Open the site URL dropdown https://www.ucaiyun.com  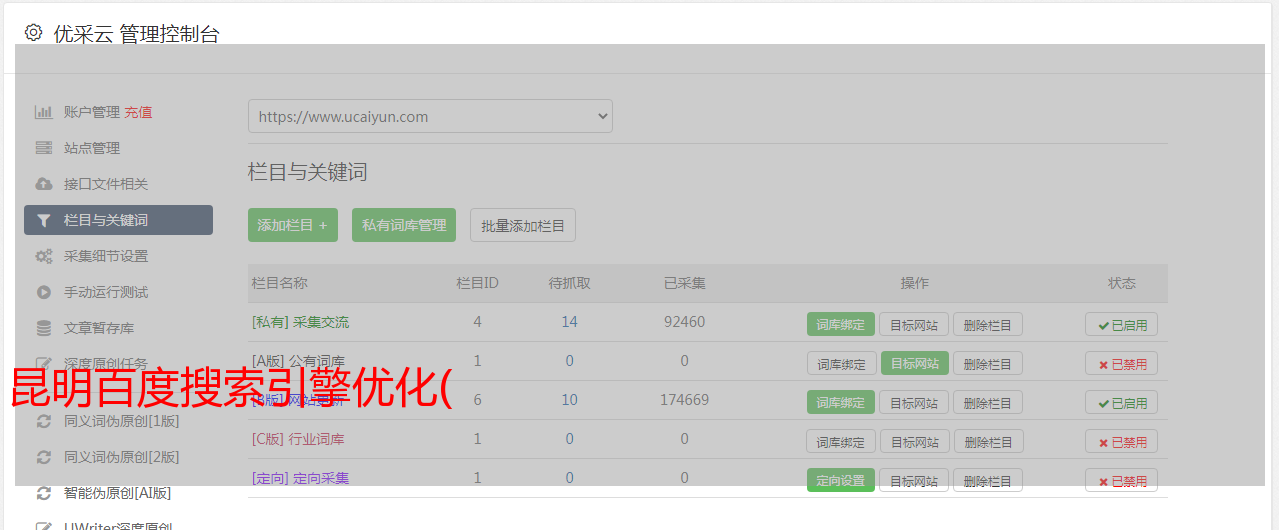(x=430, y=116)
